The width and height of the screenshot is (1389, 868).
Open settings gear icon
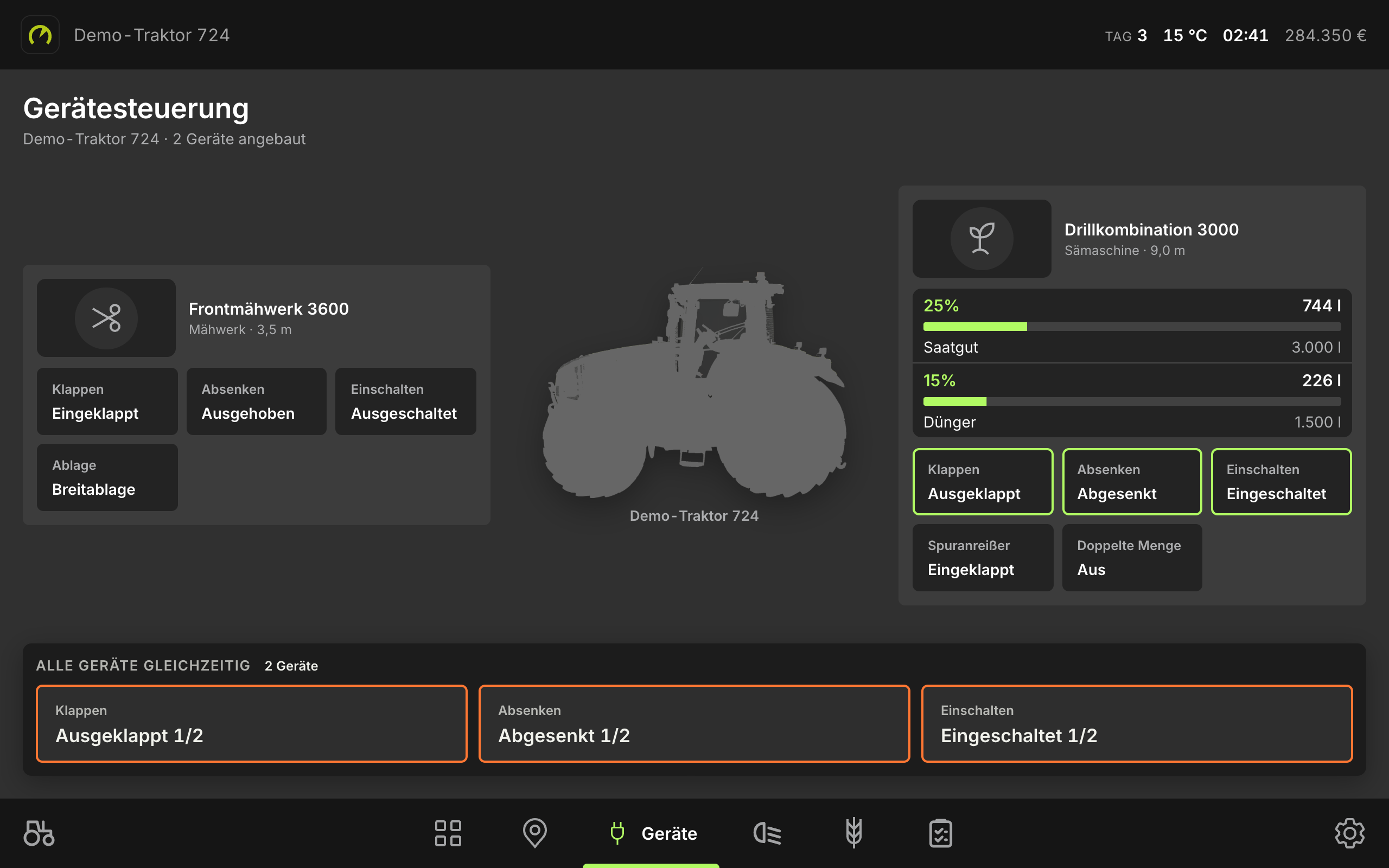point(1349,833)
